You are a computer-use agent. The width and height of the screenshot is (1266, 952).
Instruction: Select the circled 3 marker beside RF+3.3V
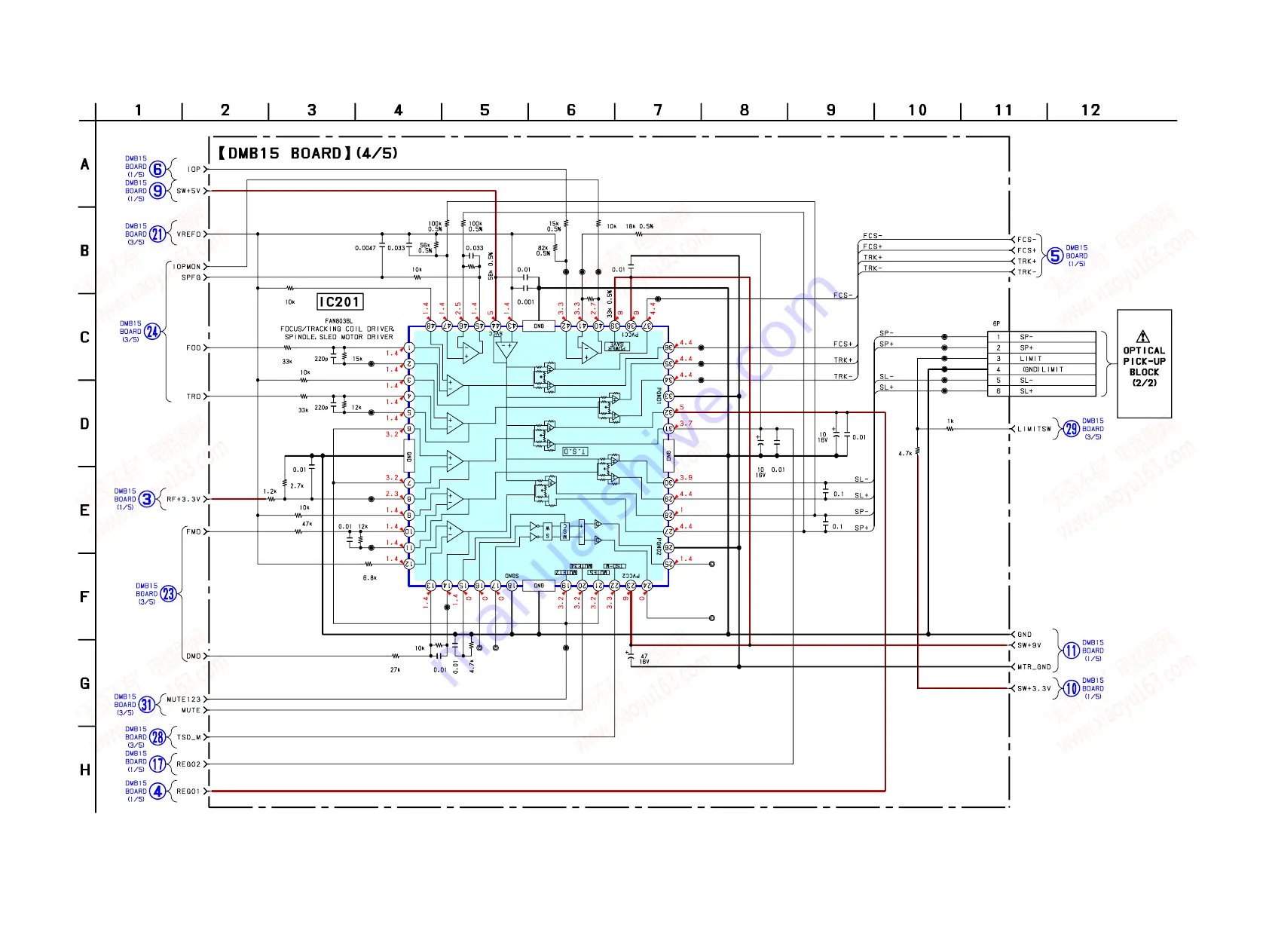147,499
